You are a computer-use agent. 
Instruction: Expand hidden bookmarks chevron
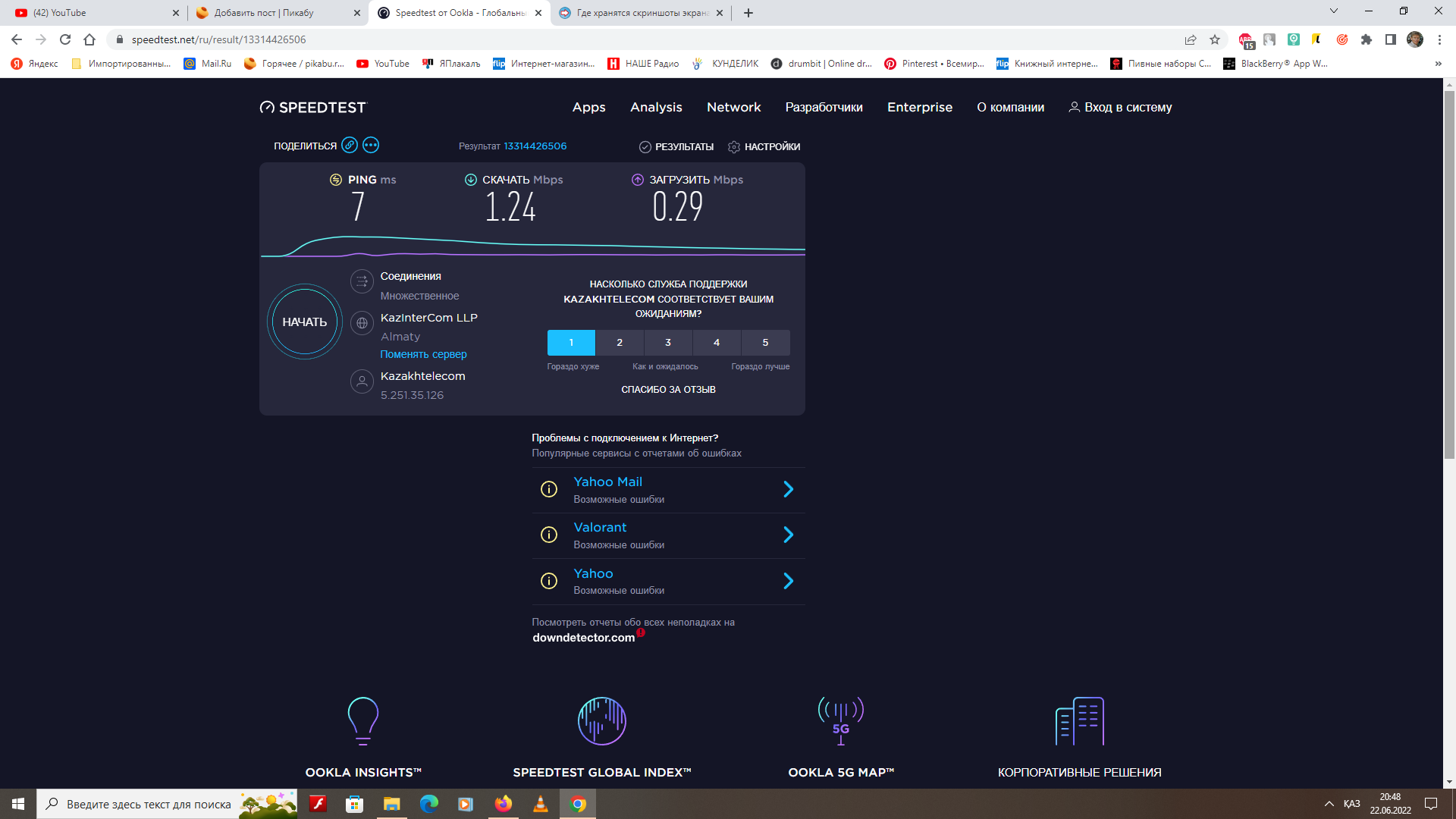[1439, 64]
